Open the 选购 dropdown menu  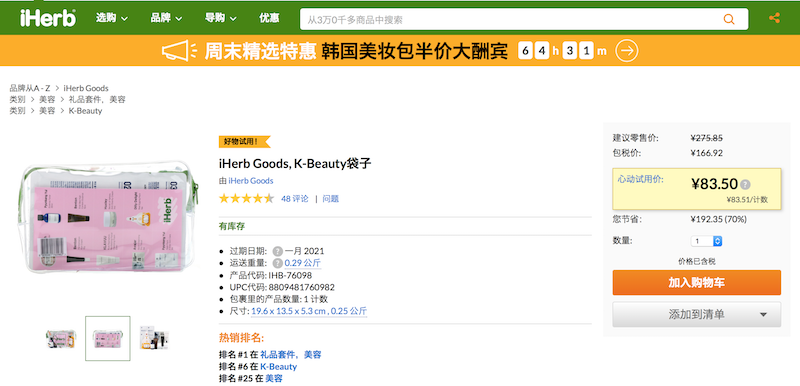click(112, 18)
